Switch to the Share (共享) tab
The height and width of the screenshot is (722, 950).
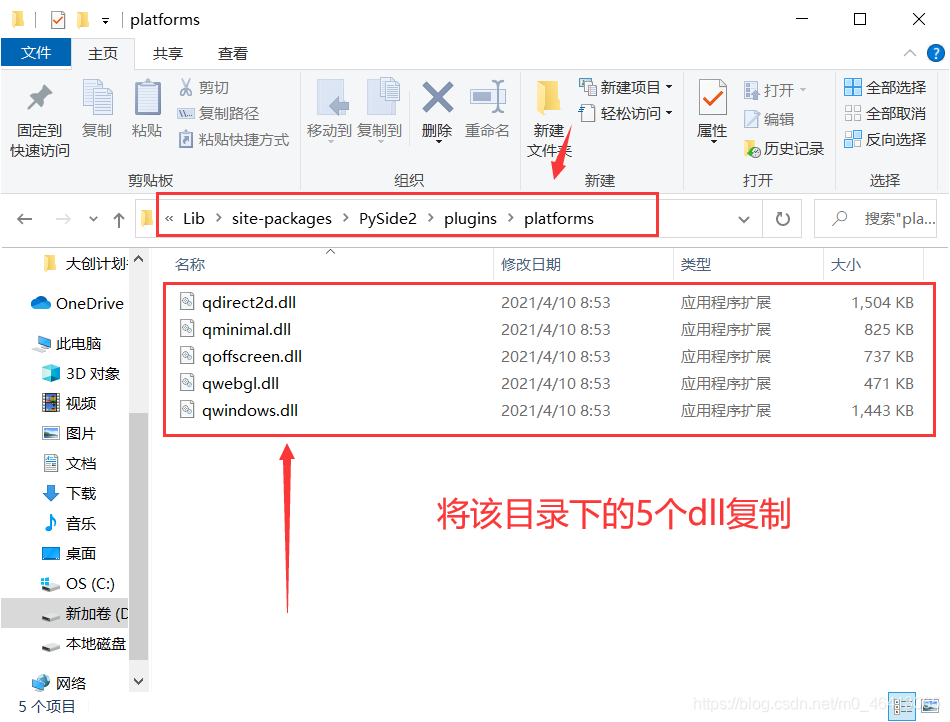168,53
